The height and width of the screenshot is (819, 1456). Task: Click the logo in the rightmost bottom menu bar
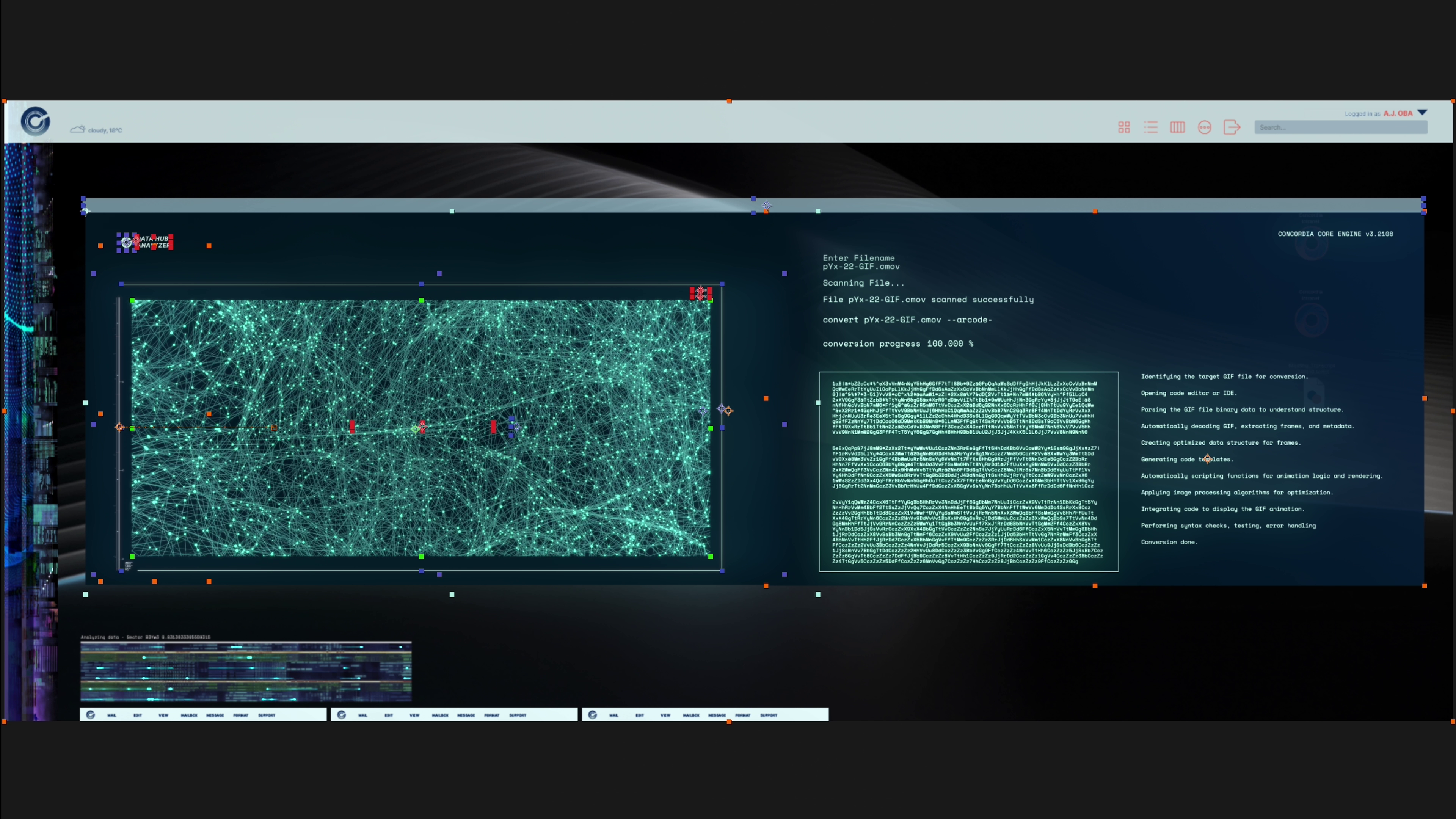coord(592,715)
